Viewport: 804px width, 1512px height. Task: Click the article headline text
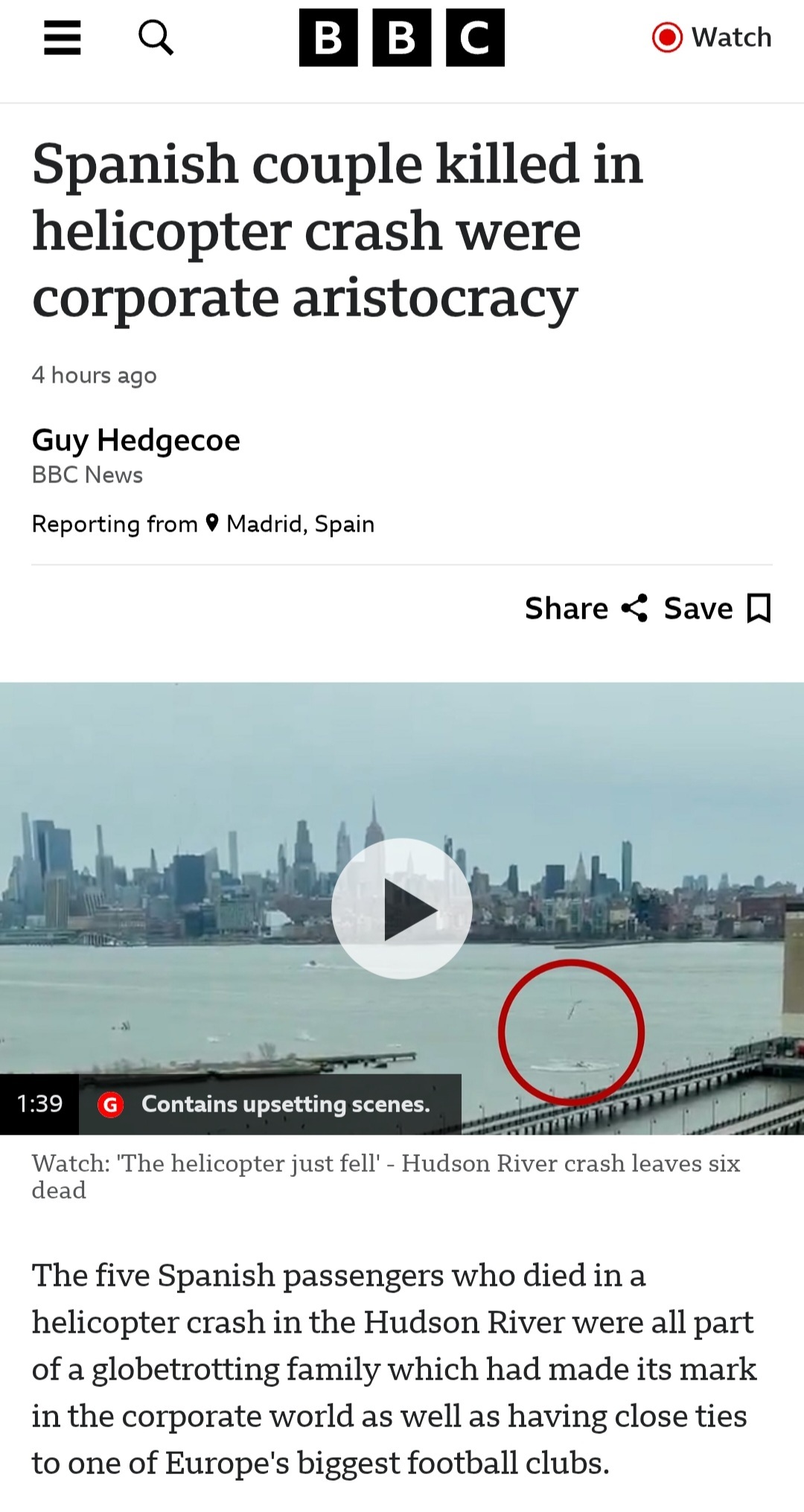coord(337,231)
